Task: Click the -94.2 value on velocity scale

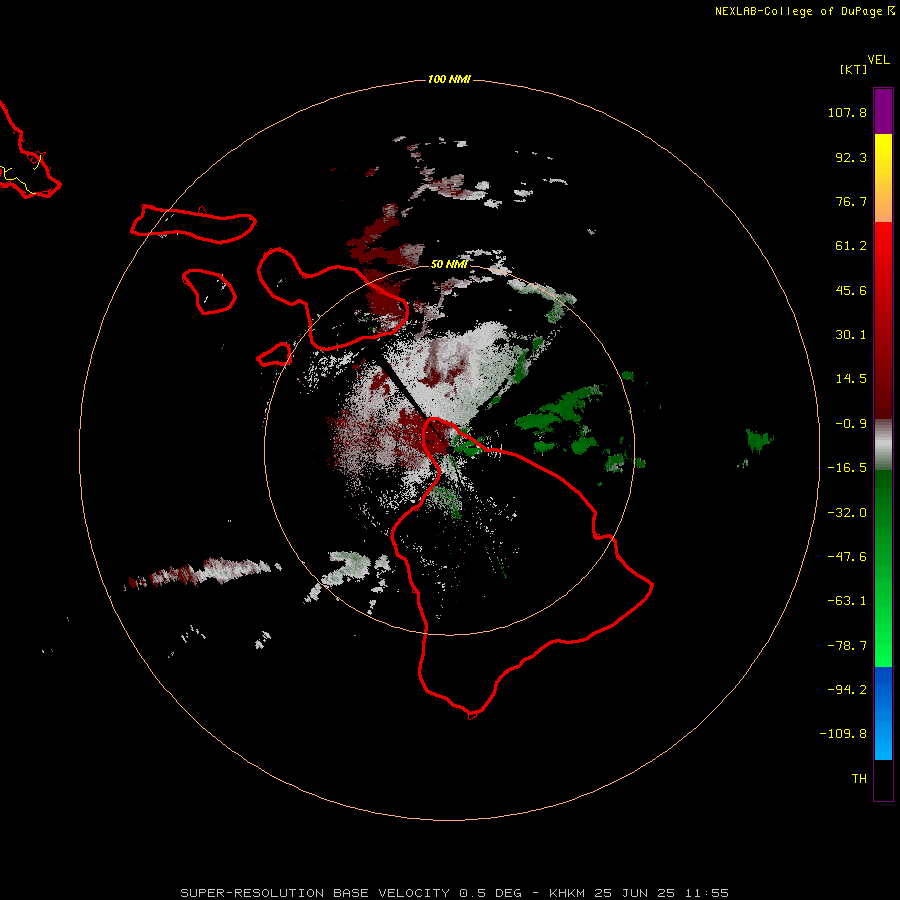Action: [x=847, y=689]
